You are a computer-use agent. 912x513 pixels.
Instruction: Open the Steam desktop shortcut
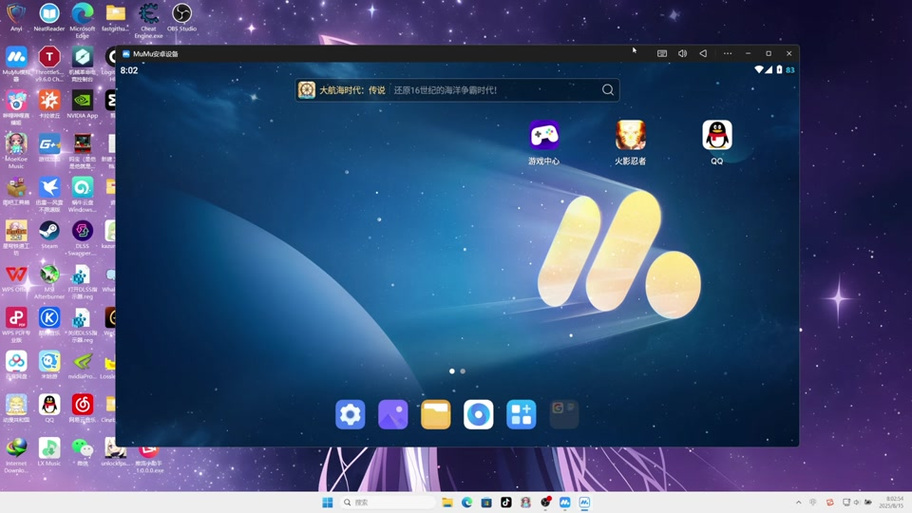point(49,235)
